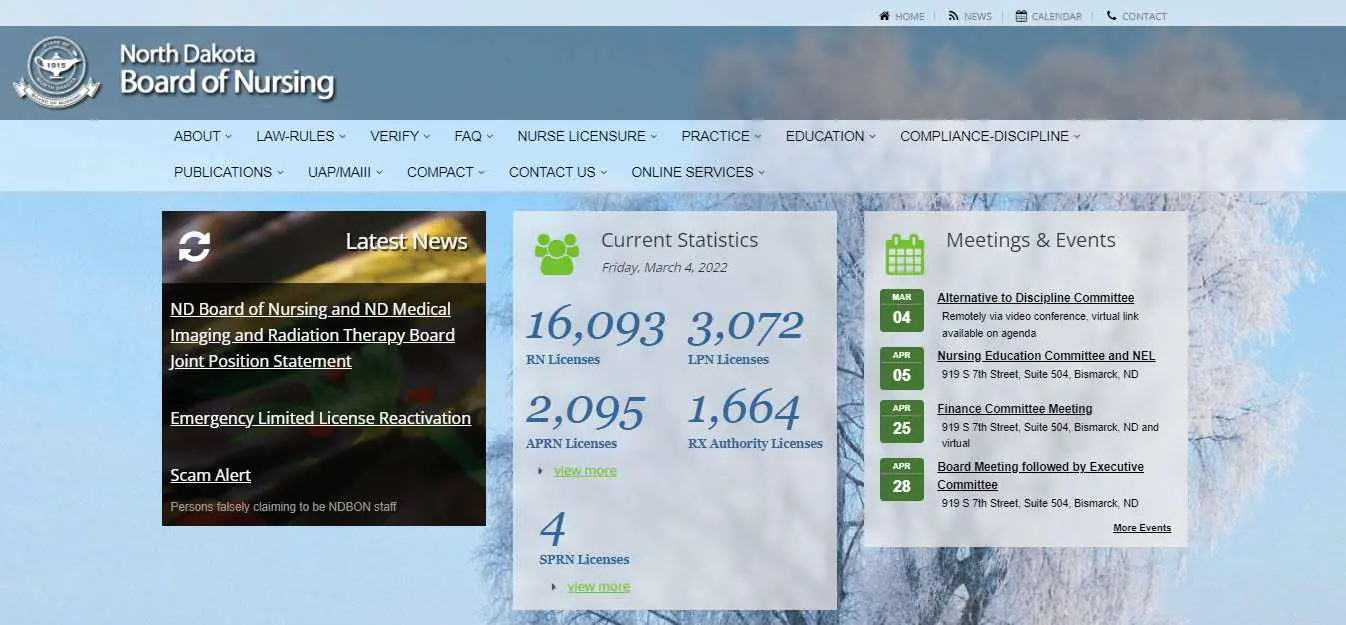
Task: Click the Current Statistics heading
Action: [x=679, y=240]
